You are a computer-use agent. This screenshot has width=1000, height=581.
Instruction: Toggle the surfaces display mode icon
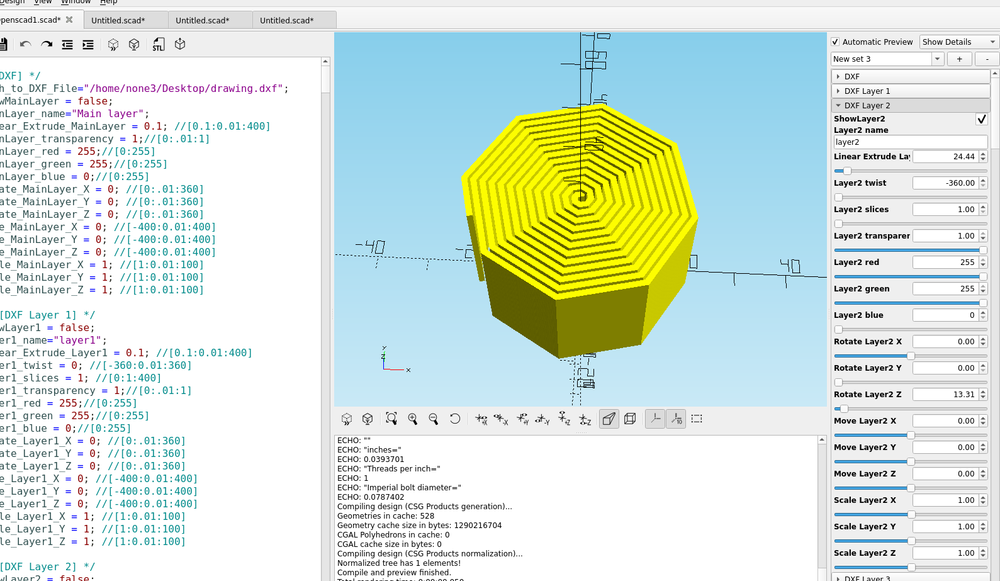click(608, 419)
